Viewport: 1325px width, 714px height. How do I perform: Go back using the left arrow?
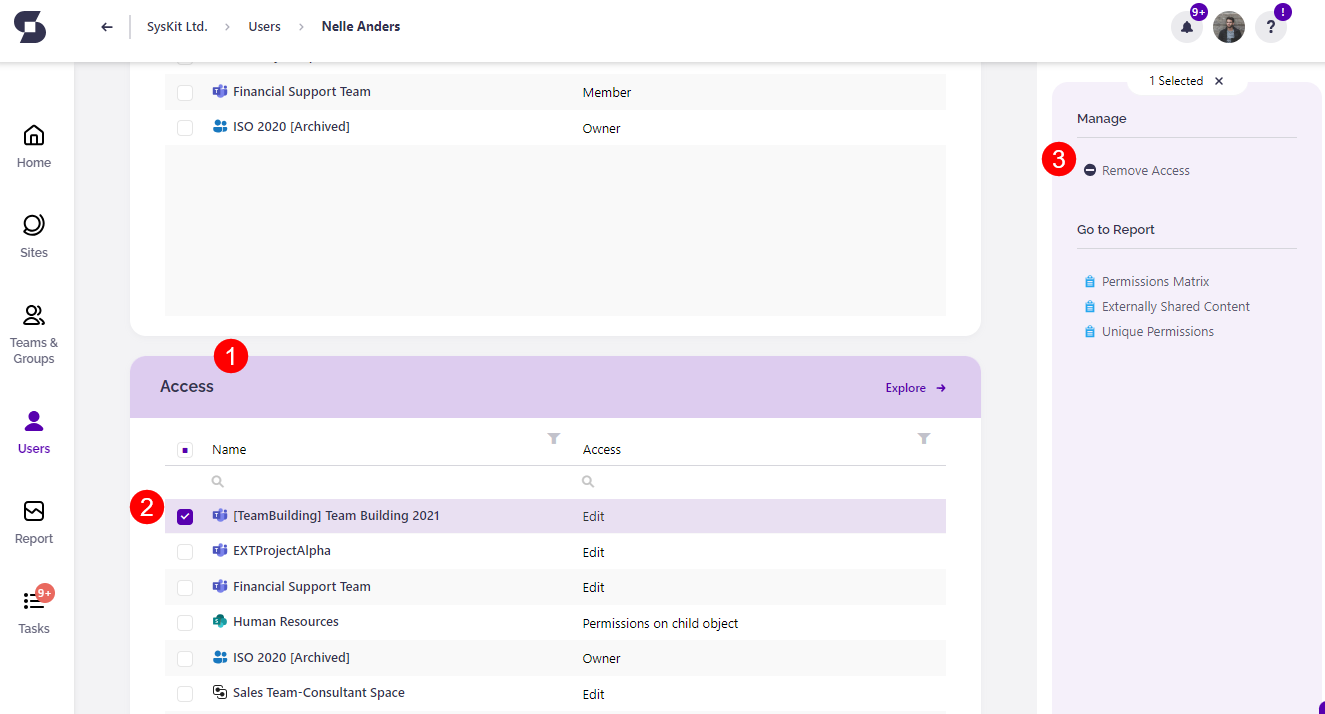(107, 27)
